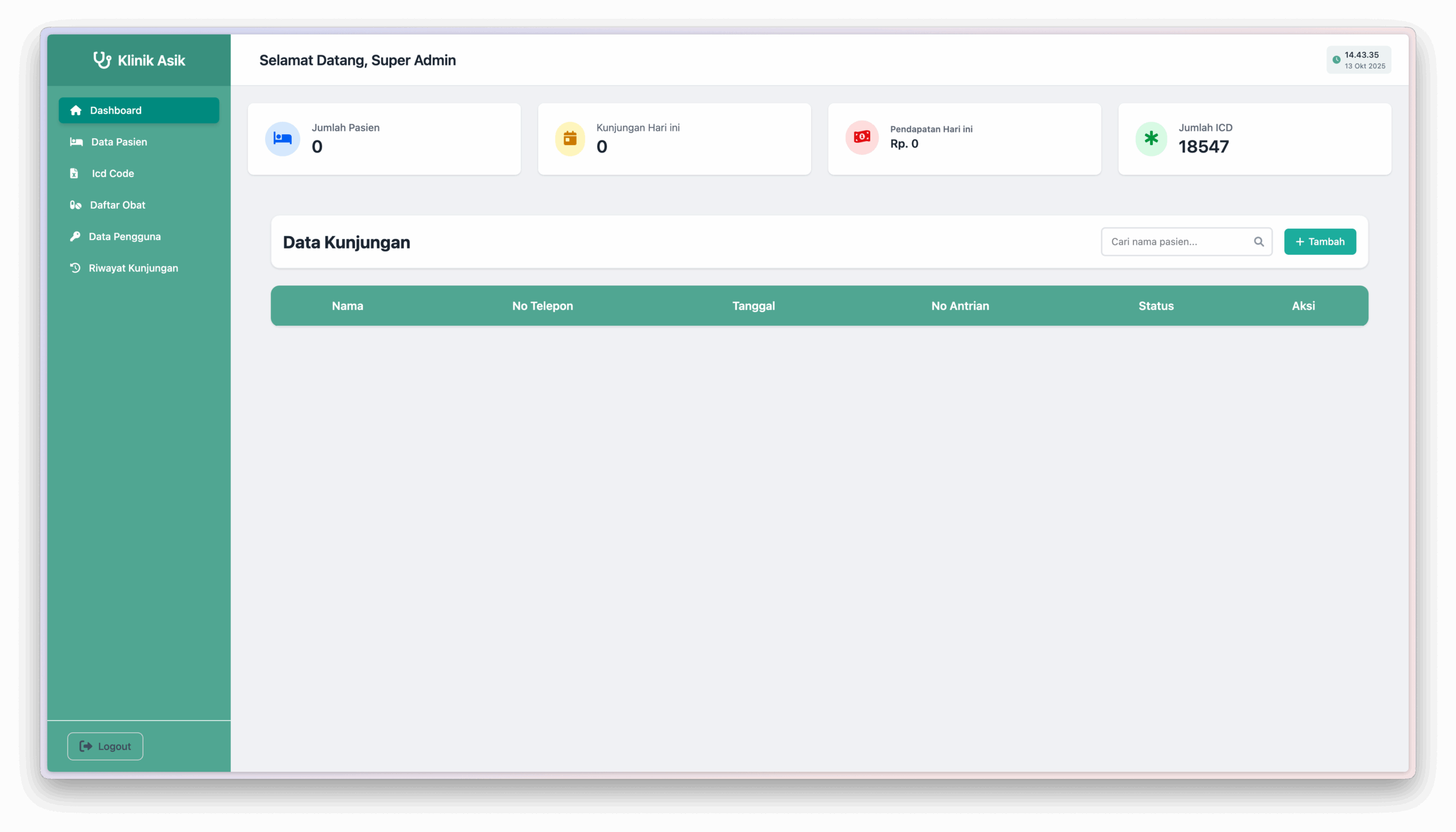Click the house icon beside Dashboard

[x=76, y=110]
